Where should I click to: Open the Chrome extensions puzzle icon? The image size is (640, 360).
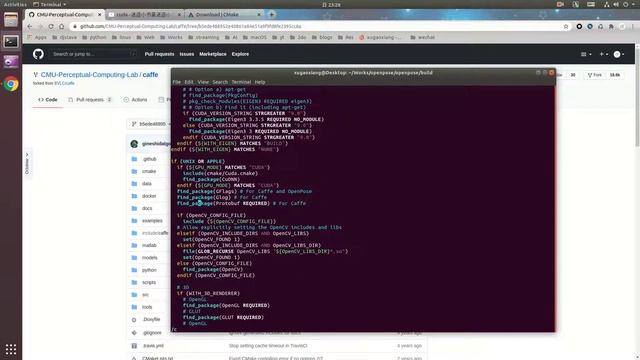[611, 26]
